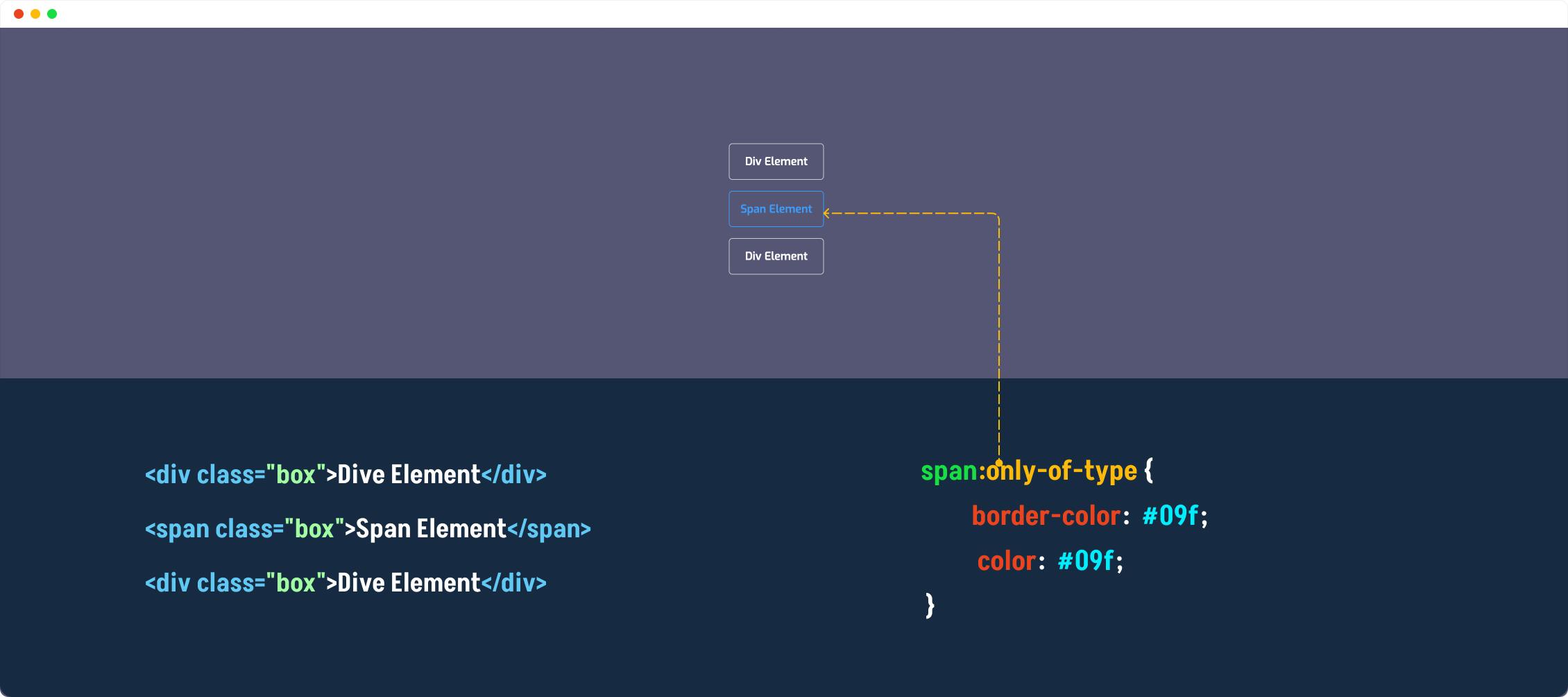Image resolution: width=1568 pixels, height=697 pixels.
Task: Click the first div class="box" code line
Action: click(x=346, y=475)
